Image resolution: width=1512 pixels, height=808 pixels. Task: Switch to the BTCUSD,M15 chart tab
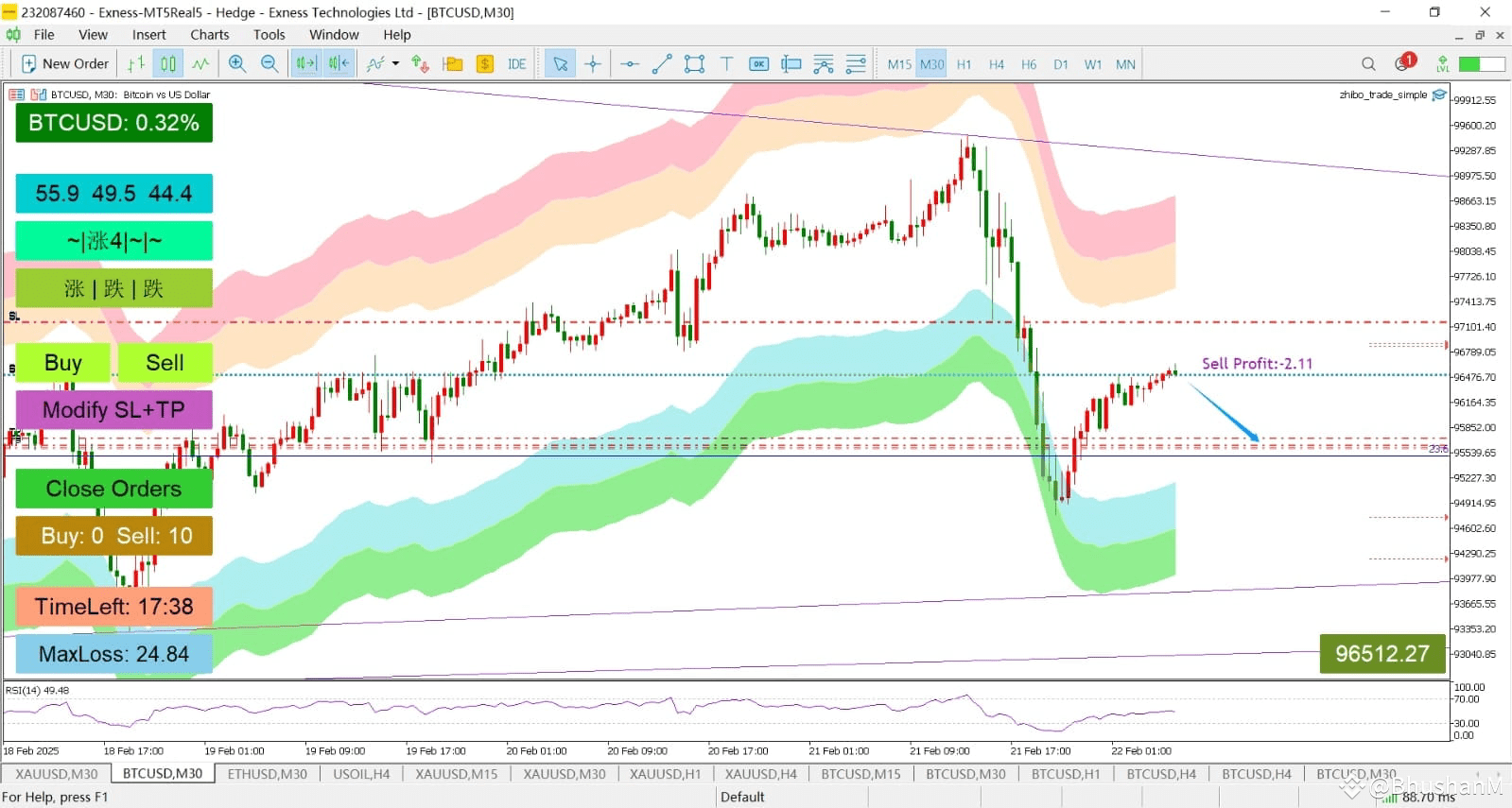[x=860, y=774]
